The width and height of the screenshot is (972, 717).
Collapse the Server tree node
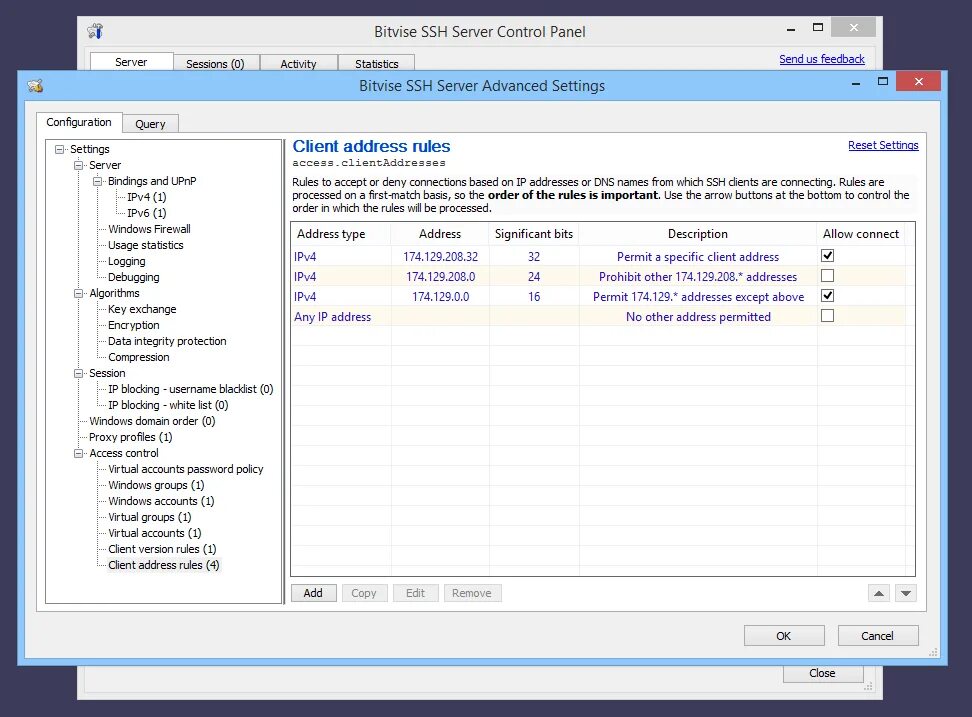pos(79,165)
